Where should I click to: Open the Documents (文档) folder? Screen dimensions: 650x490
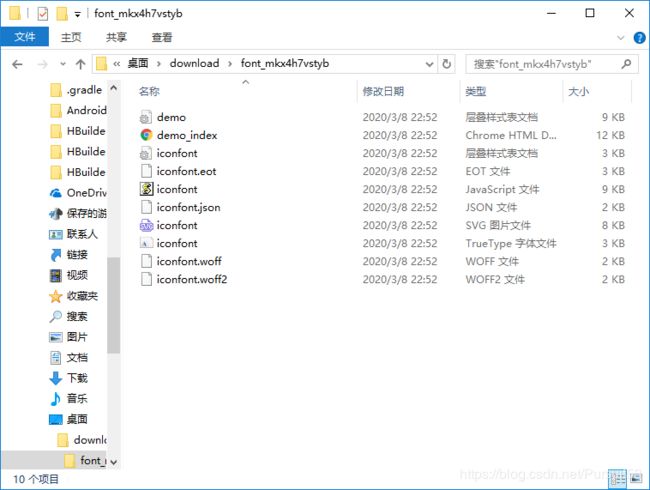[x=68, y=358]
